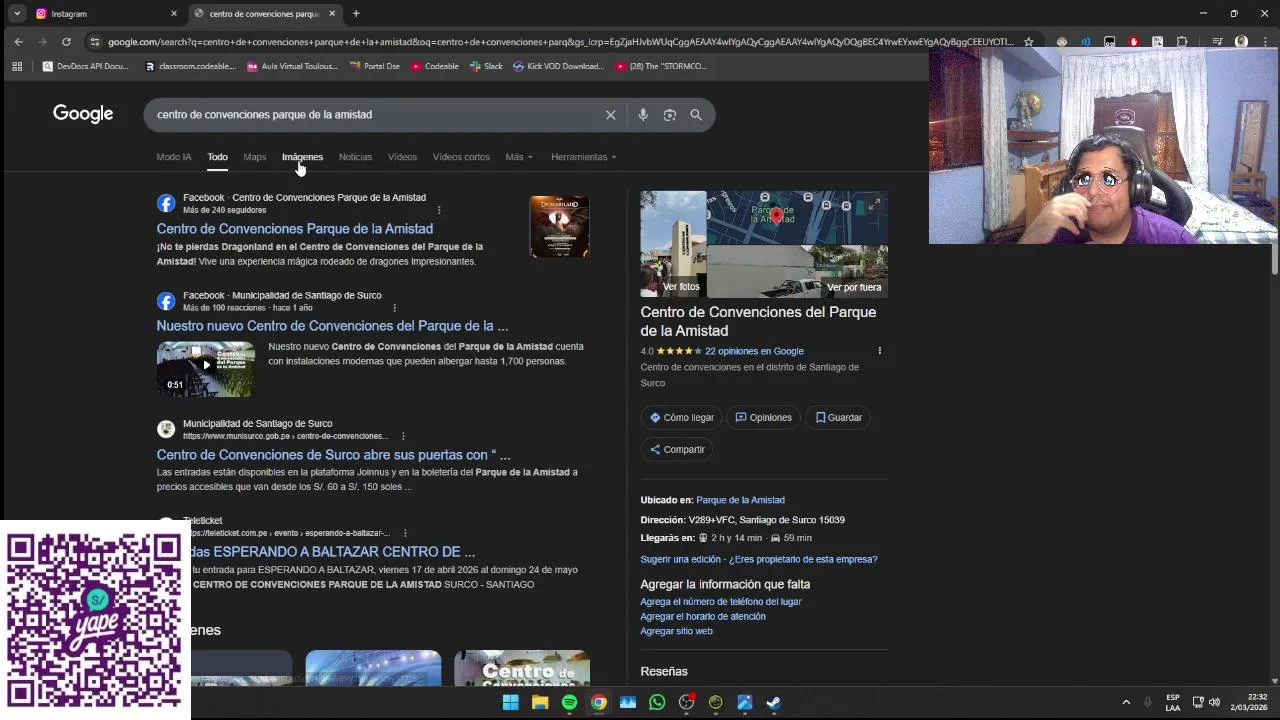The width and height of the screenshot is (1280, 720).
Task: Open options for the munisurco.gob.pe result
Action: point(403,436)
